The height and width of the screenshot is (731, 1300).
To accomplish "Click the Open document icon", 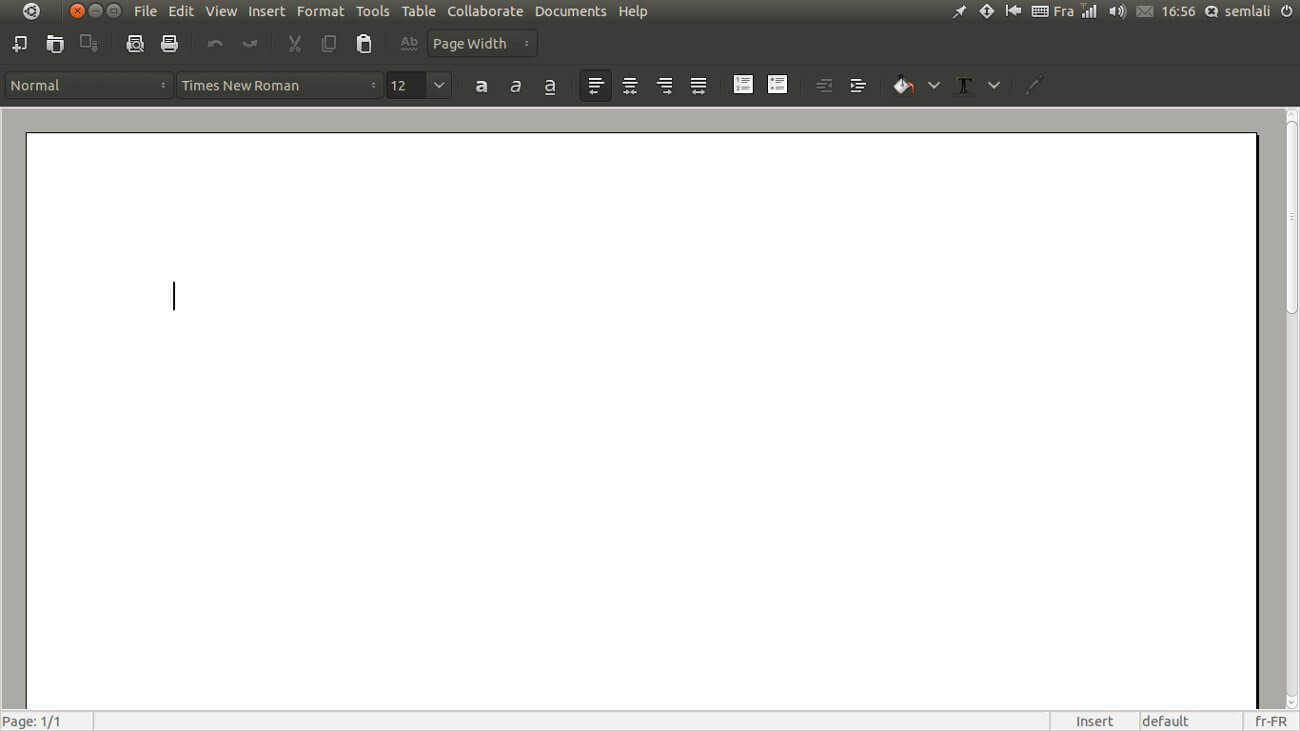I will tap(55, 44).
